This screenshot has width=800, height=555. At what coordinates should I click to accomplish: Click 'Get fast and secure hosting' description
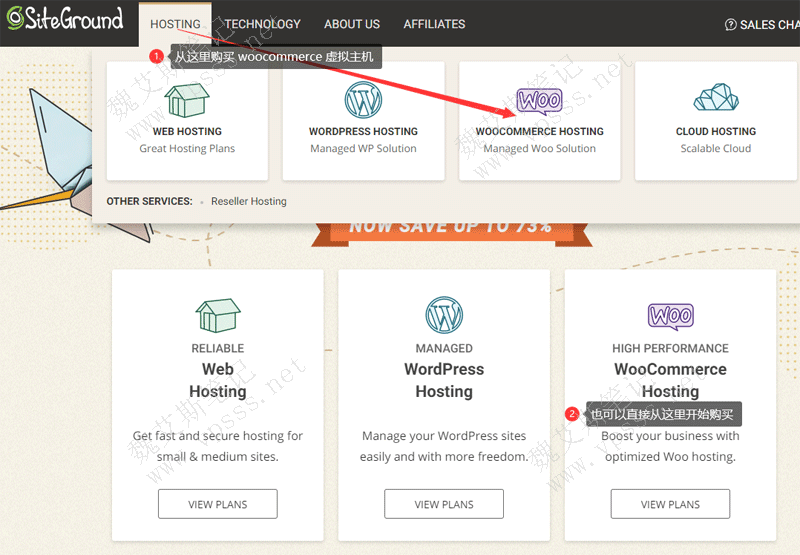click(x=218, y=446)
